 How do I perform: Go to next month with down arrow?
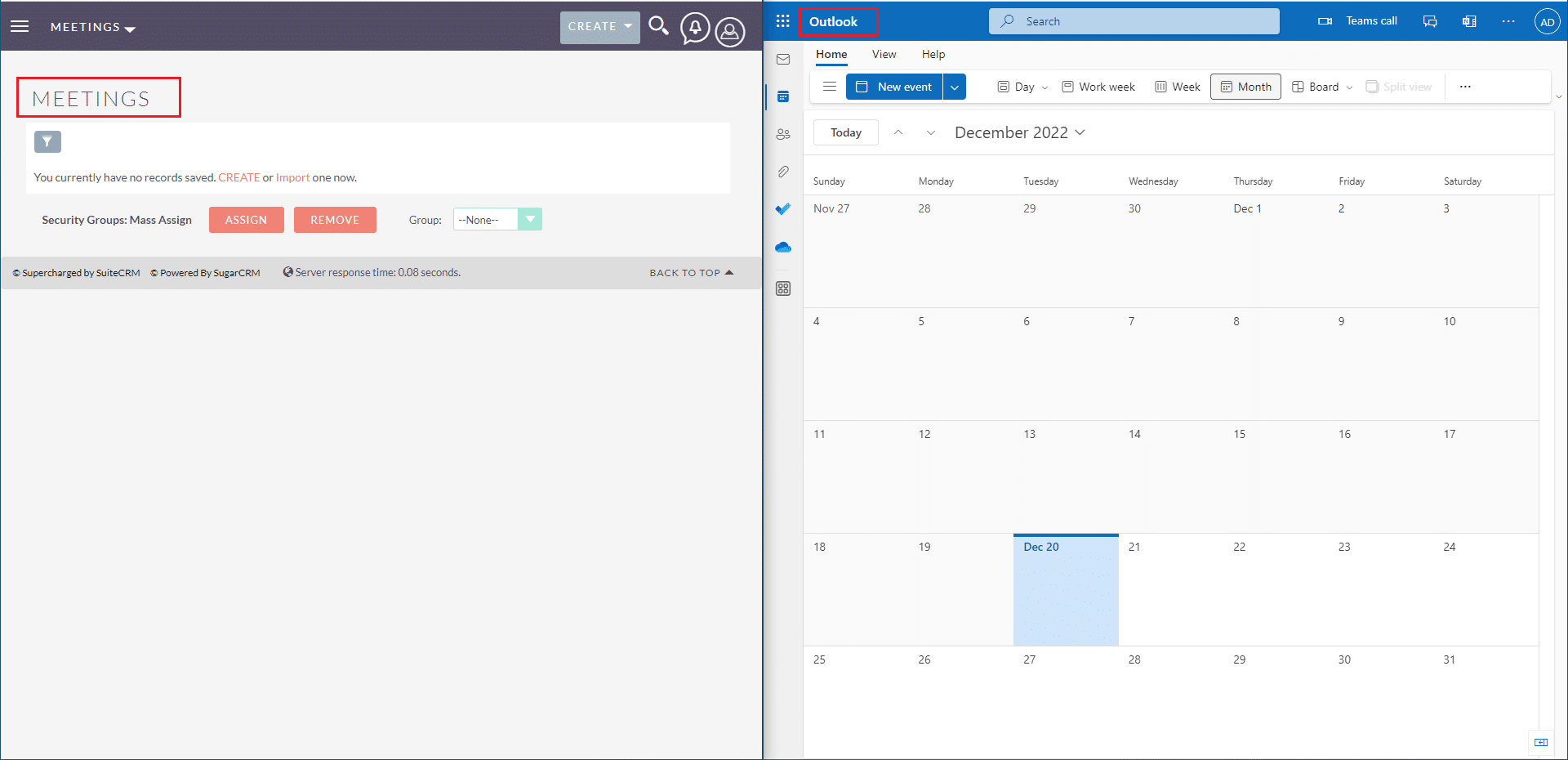pyautogui.click(x=930, y=132)
